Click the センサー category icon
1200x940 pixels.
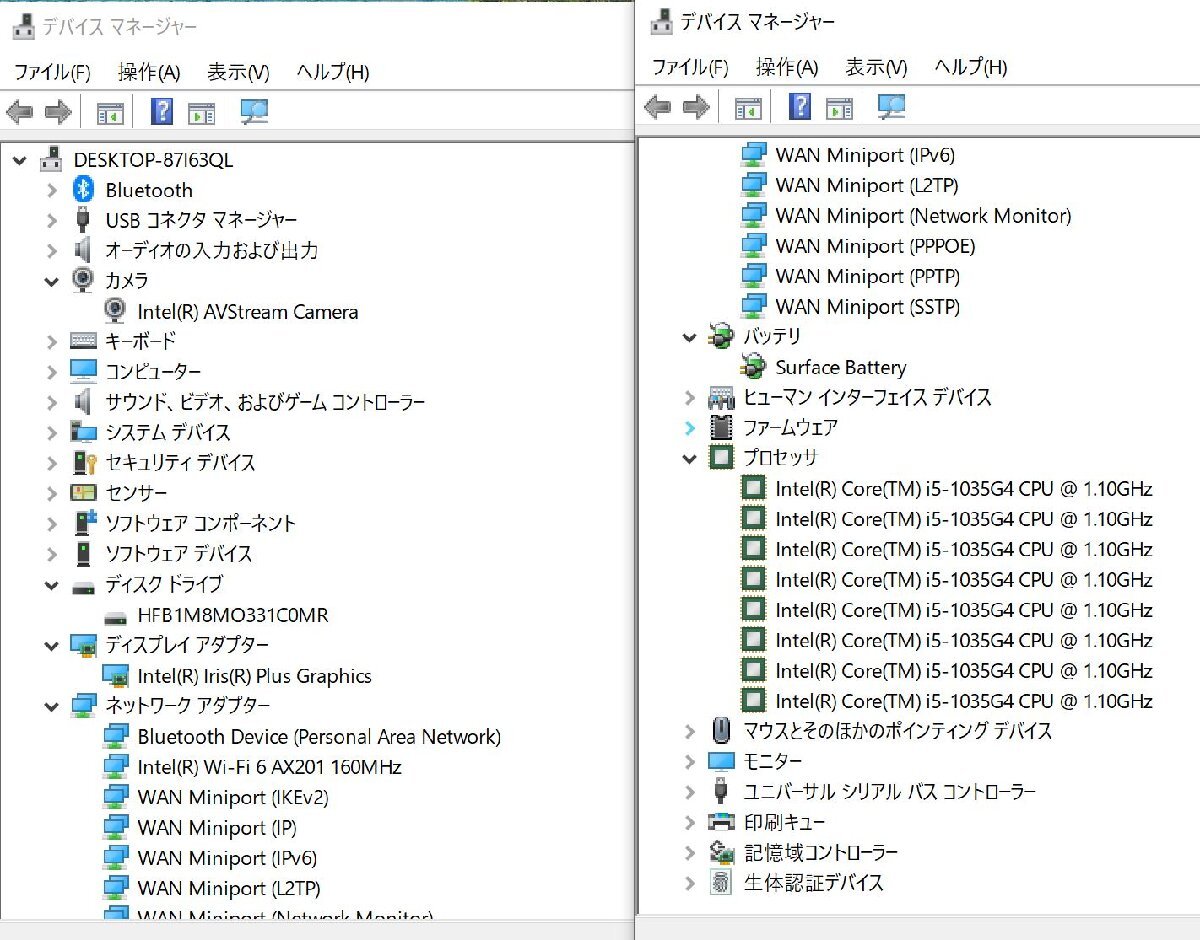[x=84, y=493]
